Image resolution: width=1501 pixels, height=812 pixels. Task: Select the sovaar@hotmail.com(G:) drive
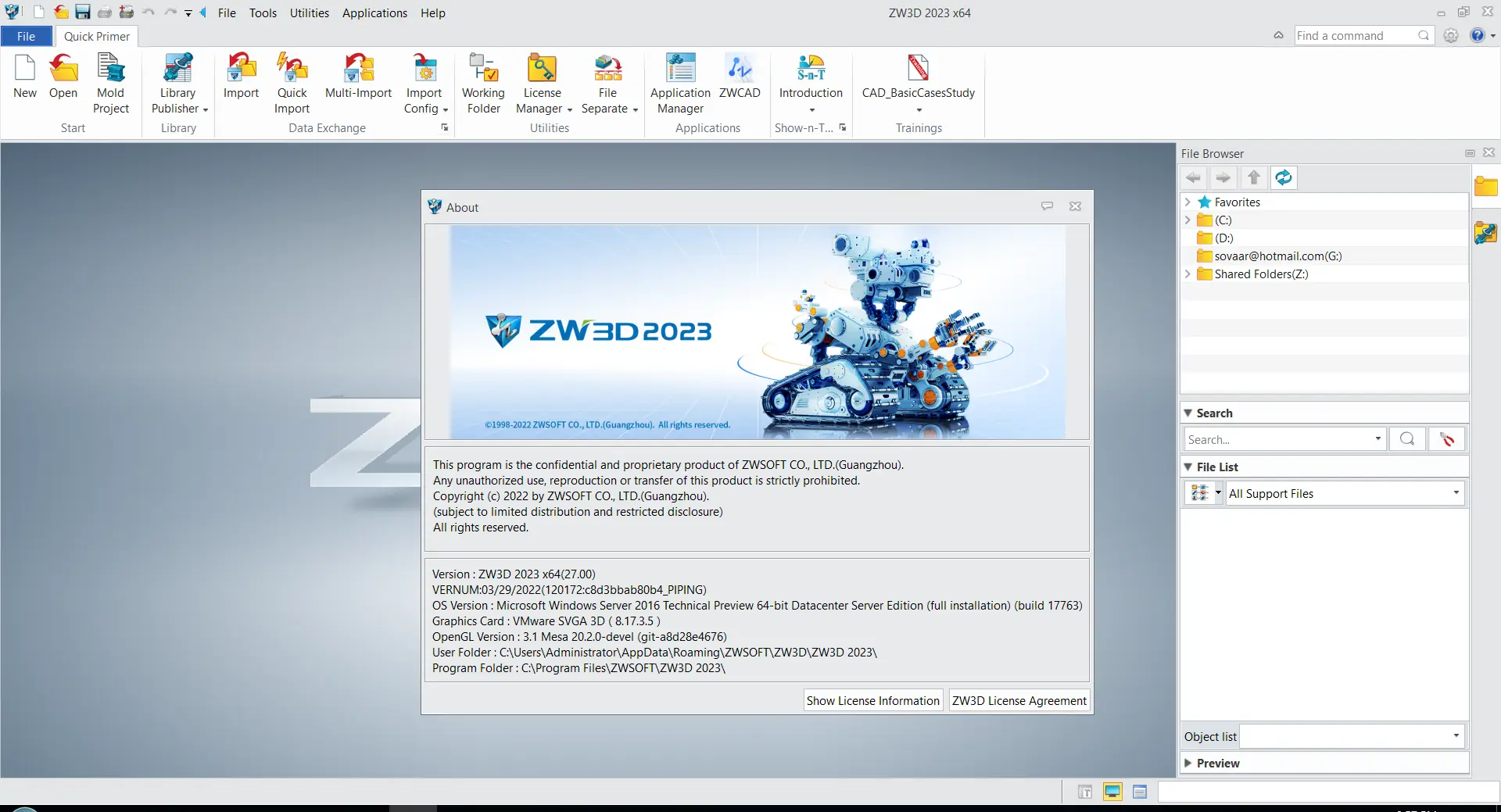[1277, 256]
